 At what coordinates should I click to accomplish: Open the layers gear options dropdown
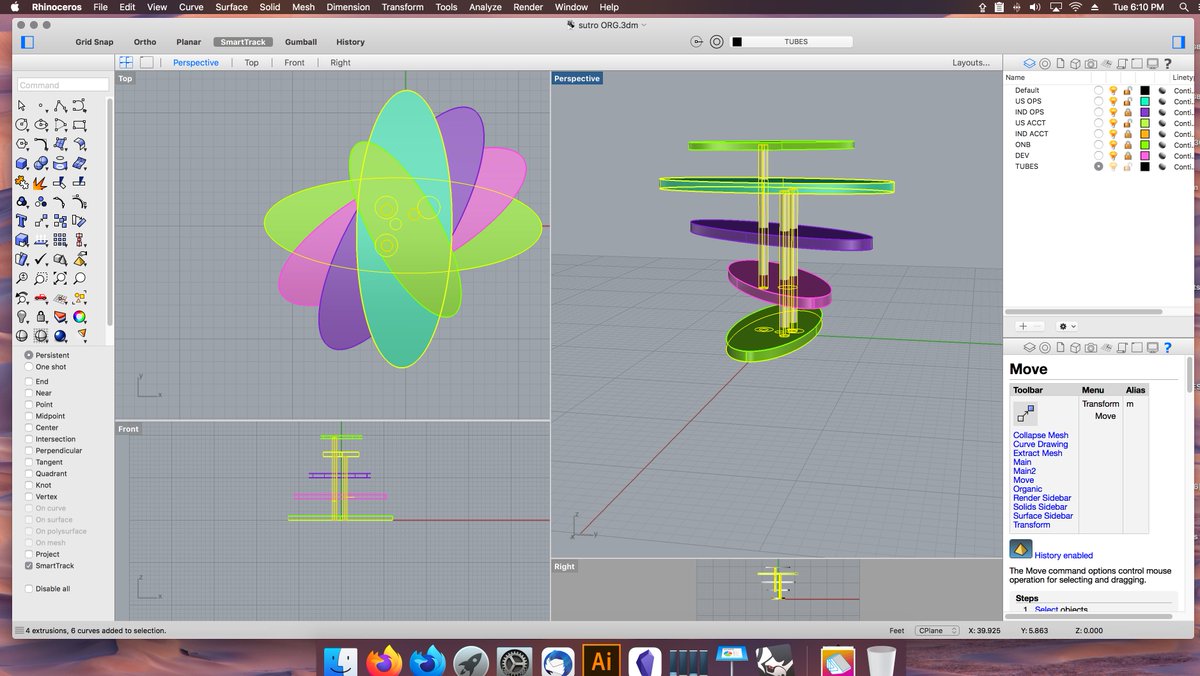[1067, 326]
